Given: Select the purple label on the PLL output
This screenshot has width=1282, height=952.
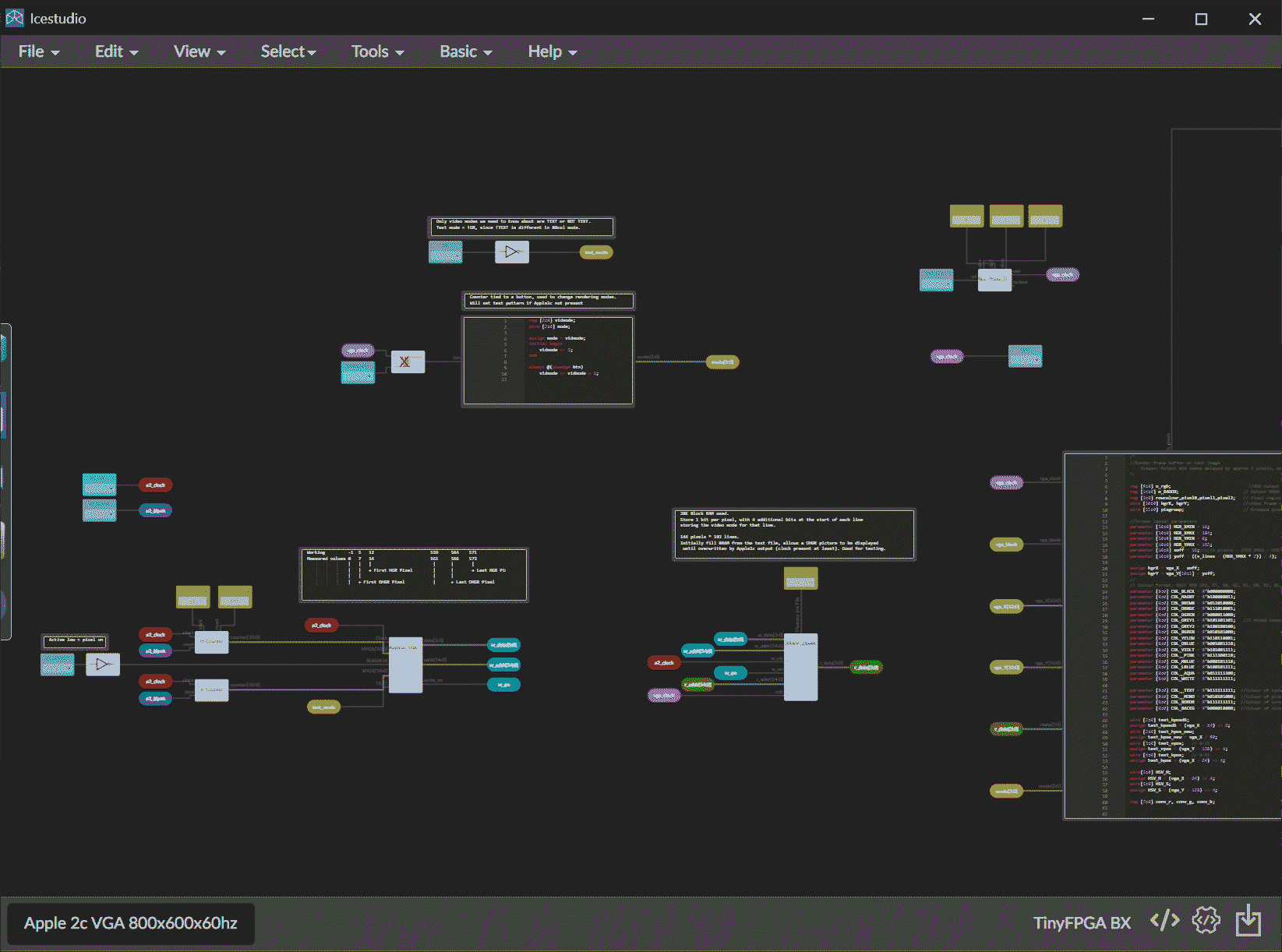Looking at the screenshot, I should tap(1062, 275).
